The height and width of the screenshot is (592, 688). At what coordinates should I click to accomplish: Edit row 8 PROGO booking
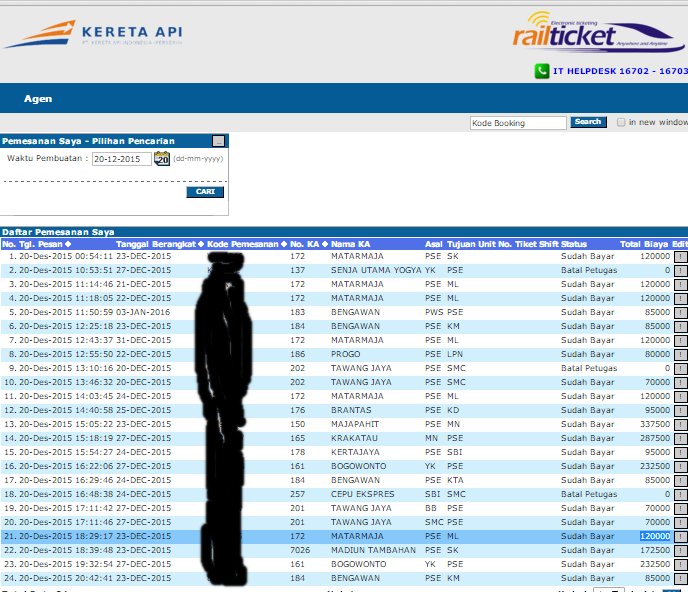(x=680, y=355)
